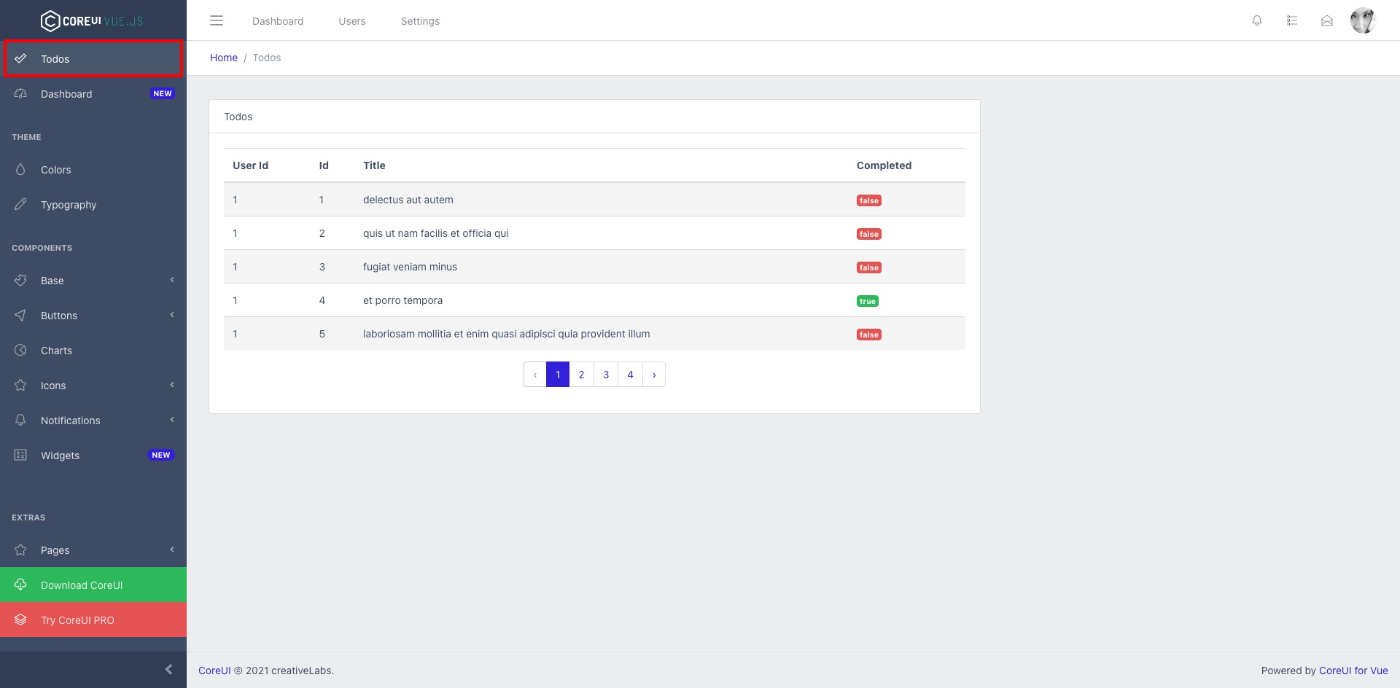Open the notifications bell in the header
Viewport: 1400px width, 688px height.
[1257, 20]
